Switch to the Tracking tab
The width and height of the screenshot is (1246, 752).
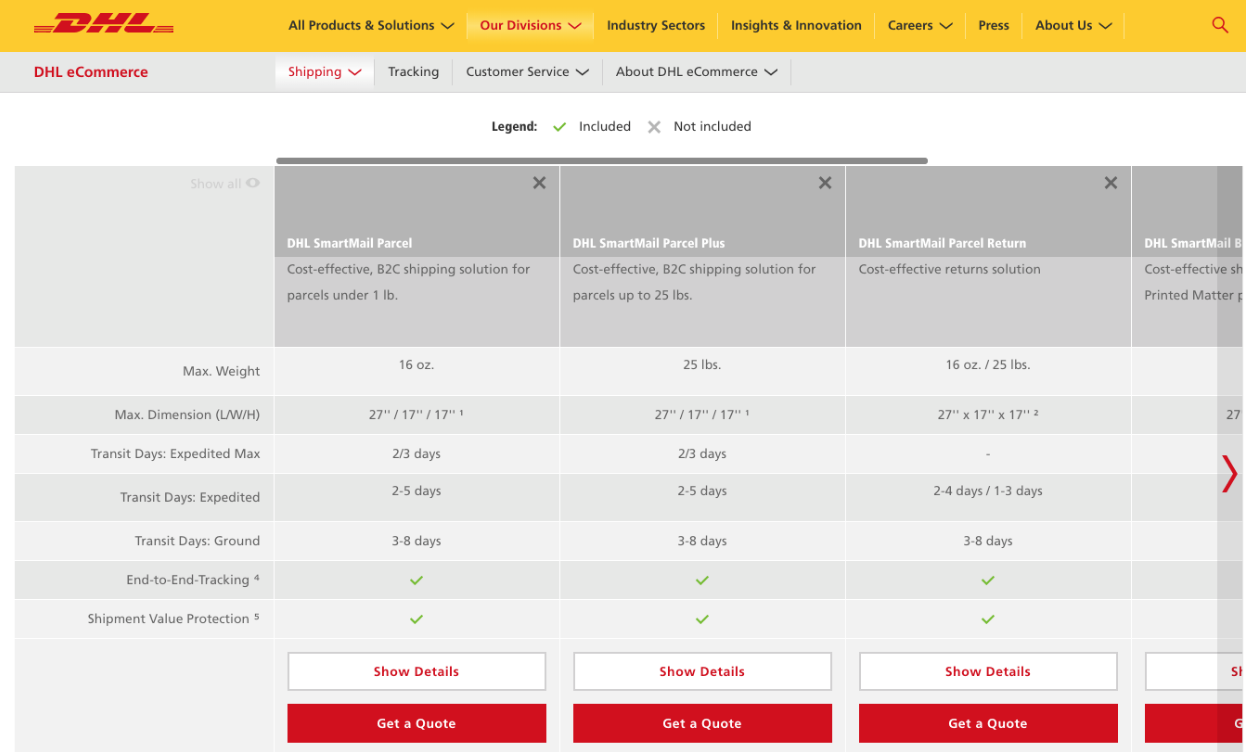(x=413, y=71)
